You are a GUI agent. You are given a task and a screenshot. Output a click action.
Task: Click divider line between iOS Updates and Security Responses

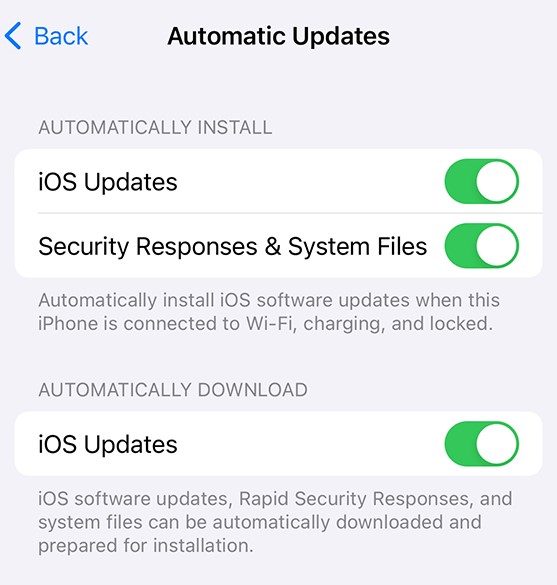[290, 213]
